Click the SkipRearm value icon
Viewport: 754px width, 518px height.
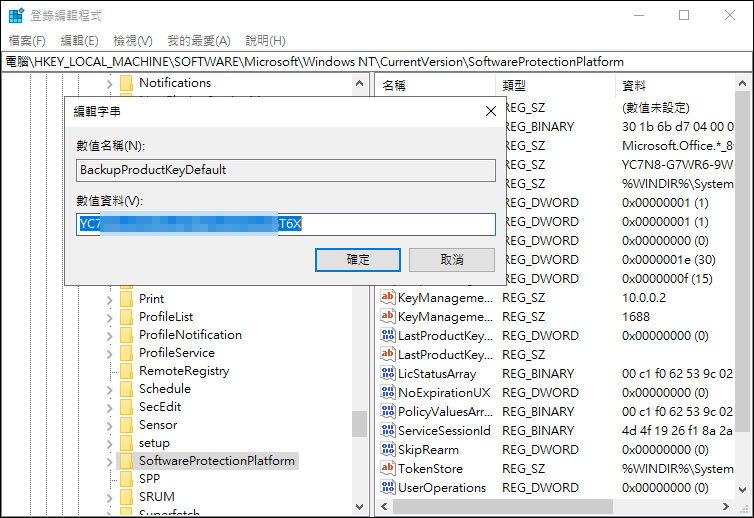(x=388, y=449)
